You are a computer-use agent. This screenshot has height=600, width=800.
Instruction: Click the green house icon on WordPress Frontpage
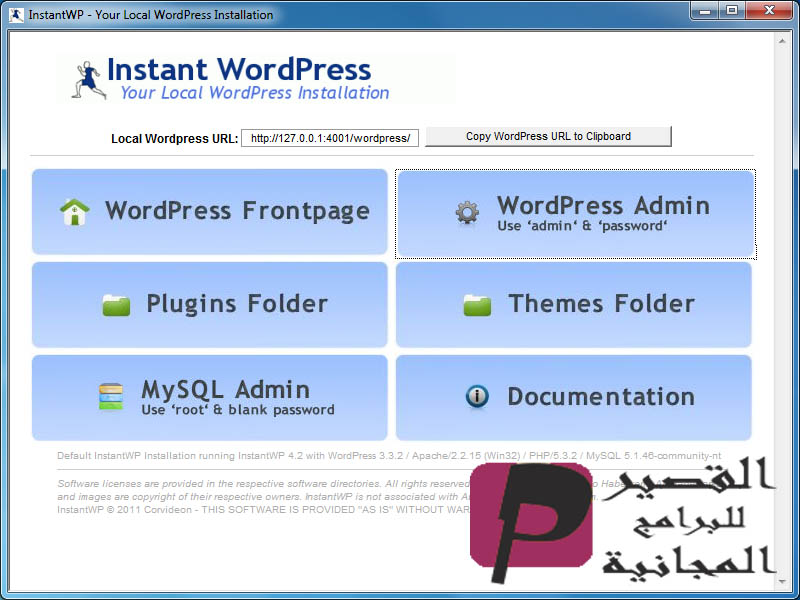(x=74, y=212)
